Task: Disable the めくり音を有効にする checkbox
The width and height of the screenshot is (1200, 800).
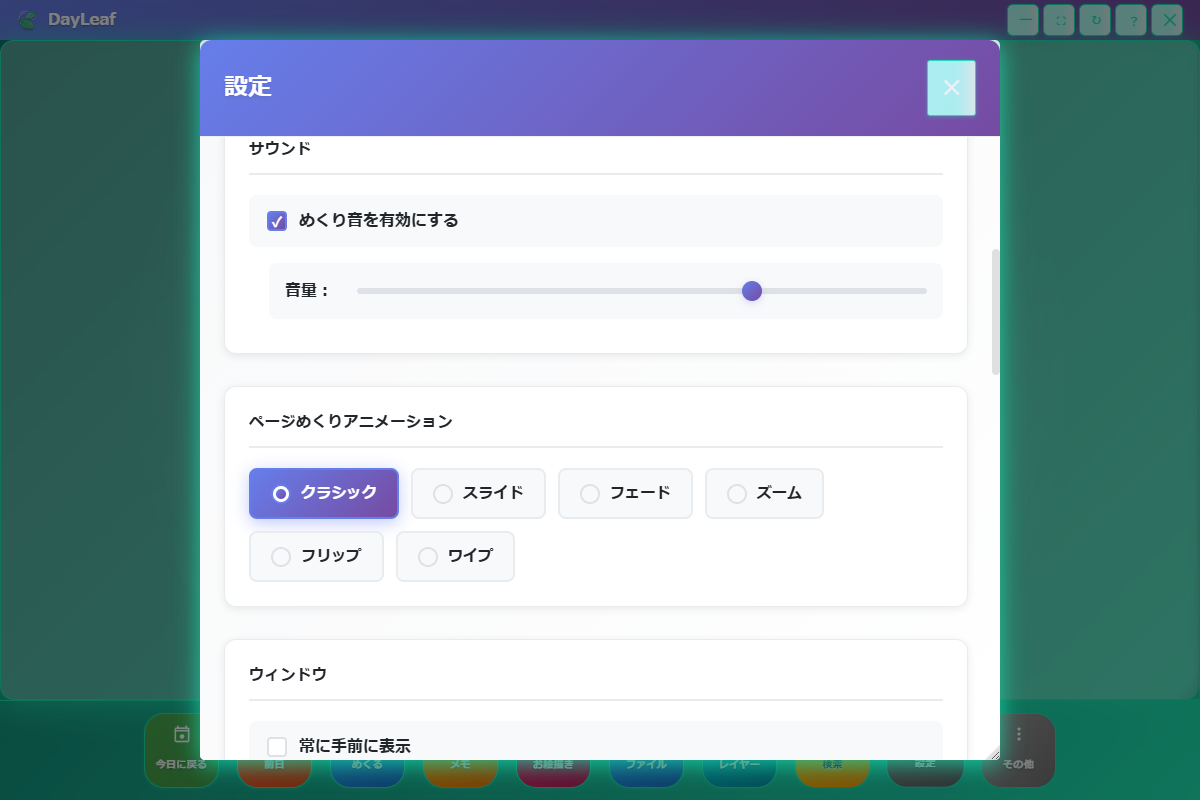Action: pyautogui.click(x=276, y=221)
